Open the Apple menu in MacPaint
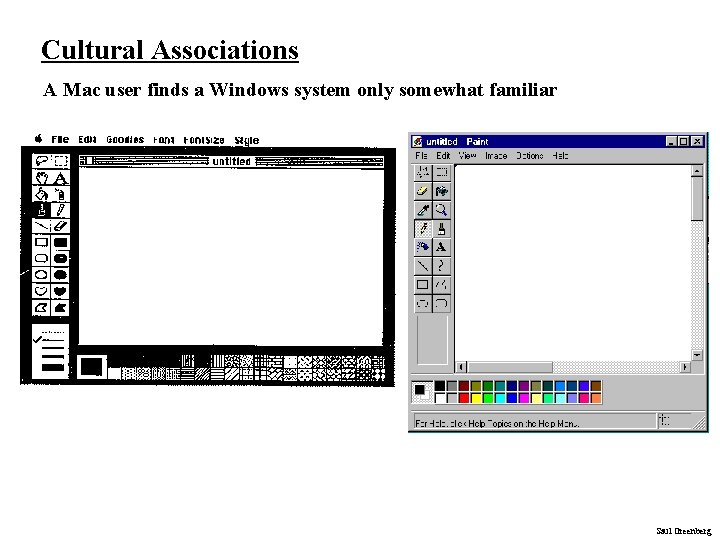Screen dimensions: 720x540 click(39, 138)
